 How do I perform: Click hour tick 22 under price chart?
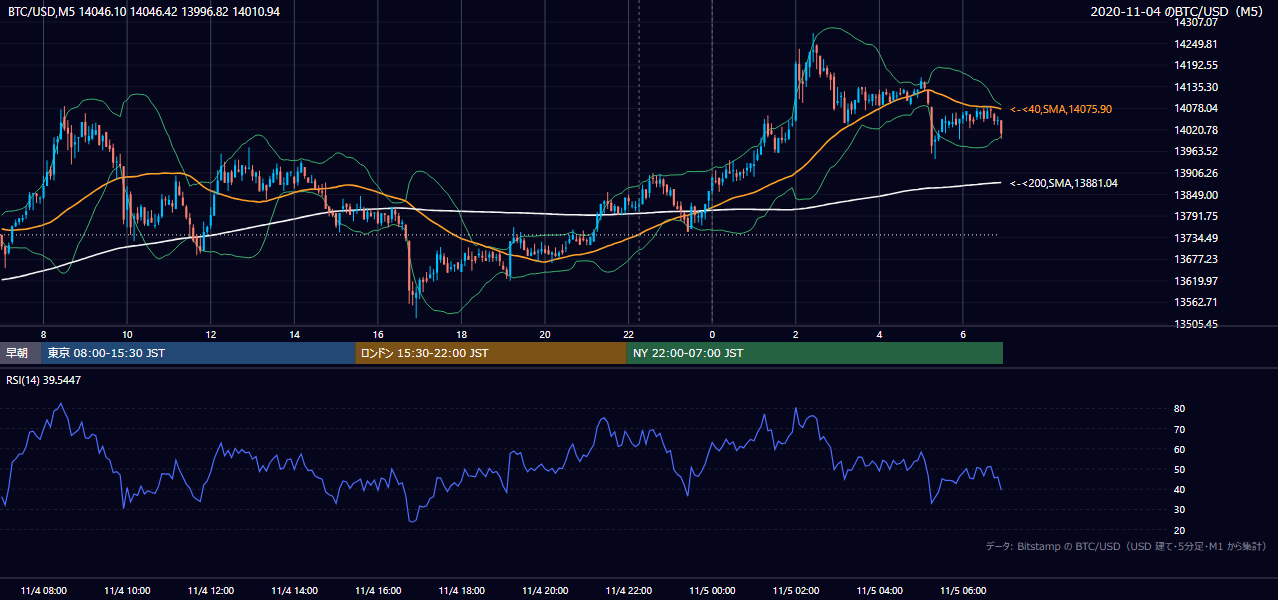(628, 334)
